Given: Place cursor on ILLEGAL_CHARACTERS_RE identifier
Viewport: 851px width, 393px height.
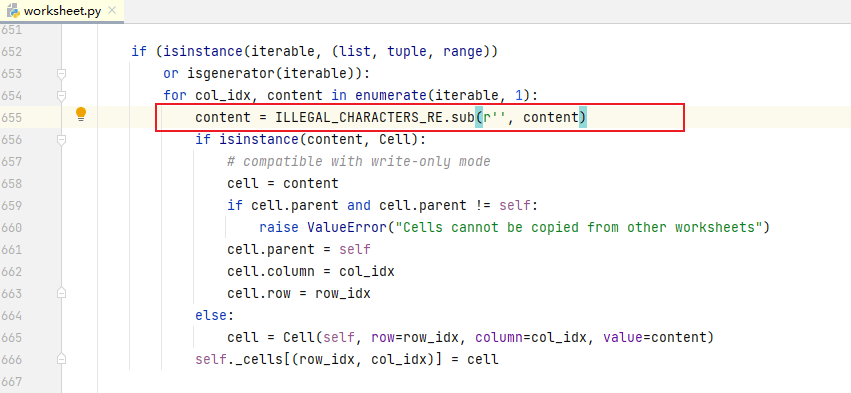Looking at the screenshot, I should 359,117.
